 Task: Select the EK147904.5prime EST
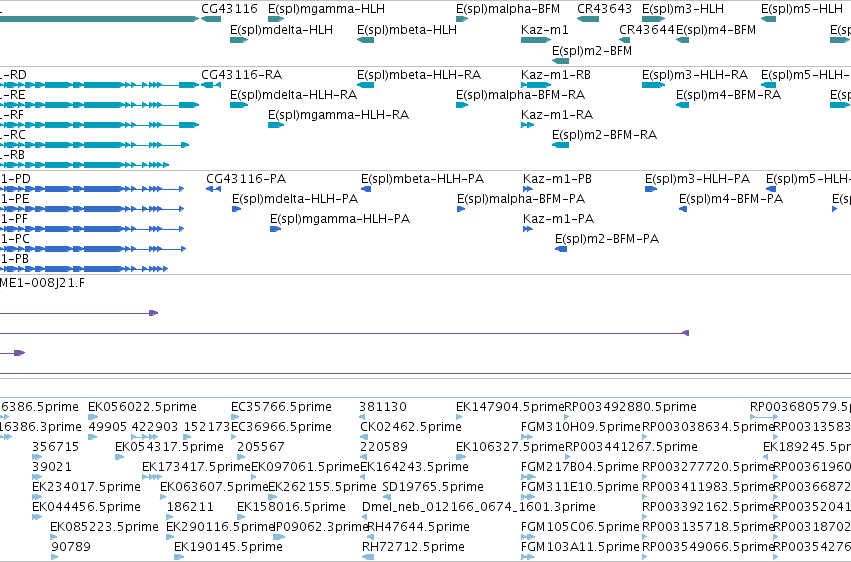click(x=459, y=417)
